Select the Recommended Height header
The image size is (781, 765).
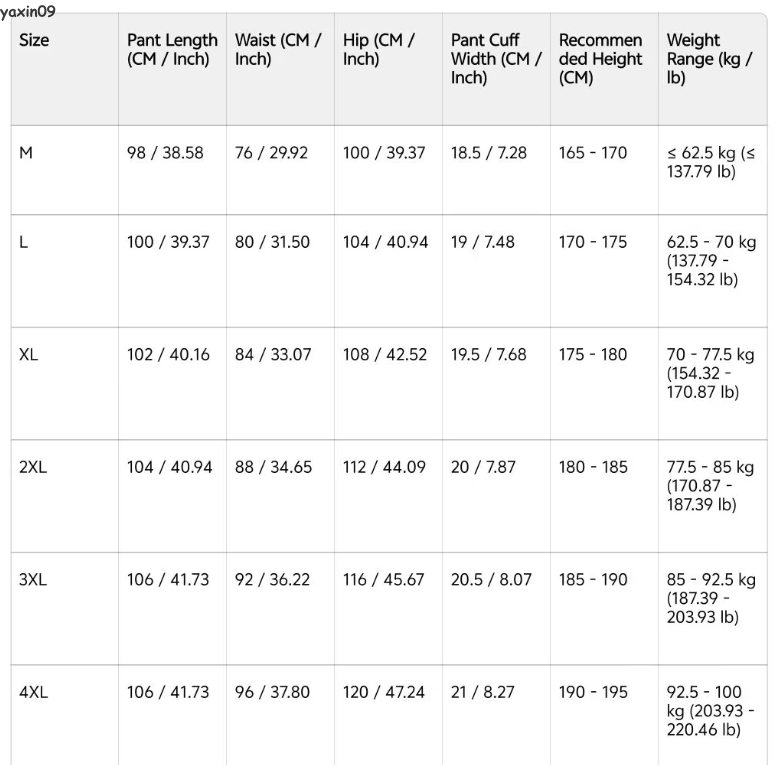click(600, 59)
